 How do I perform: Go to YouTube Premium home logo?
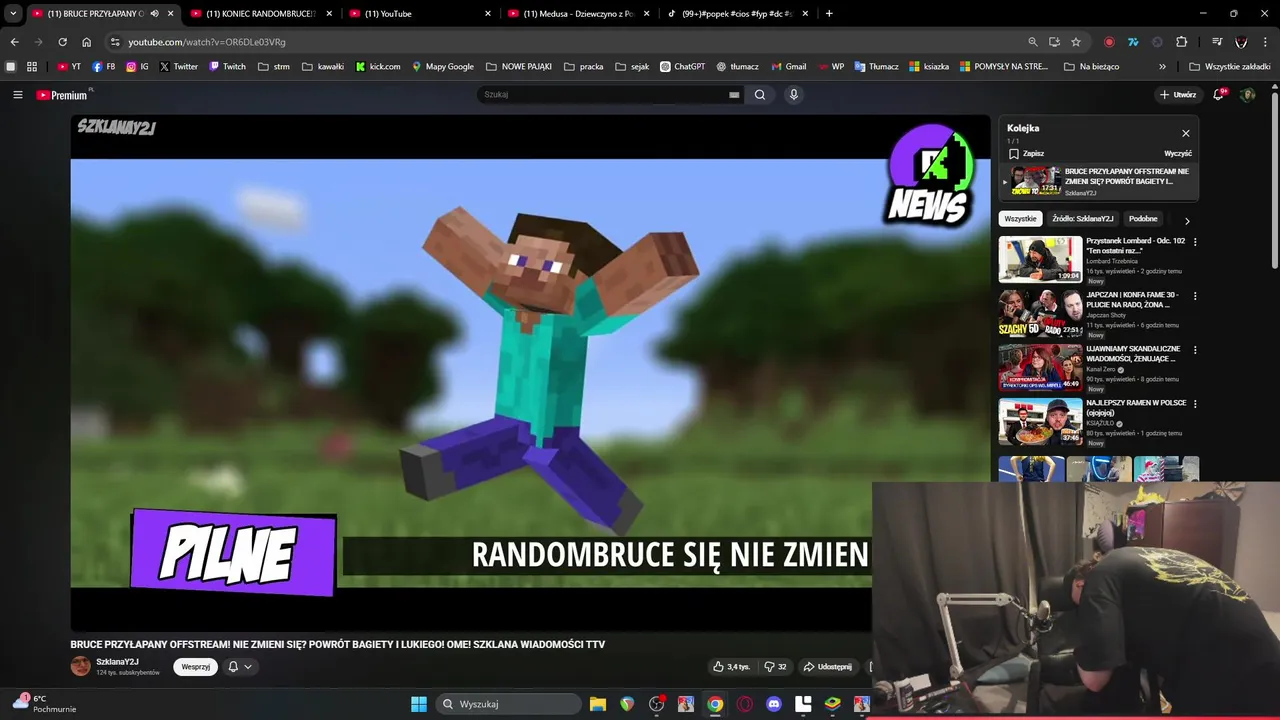point(63,95)
